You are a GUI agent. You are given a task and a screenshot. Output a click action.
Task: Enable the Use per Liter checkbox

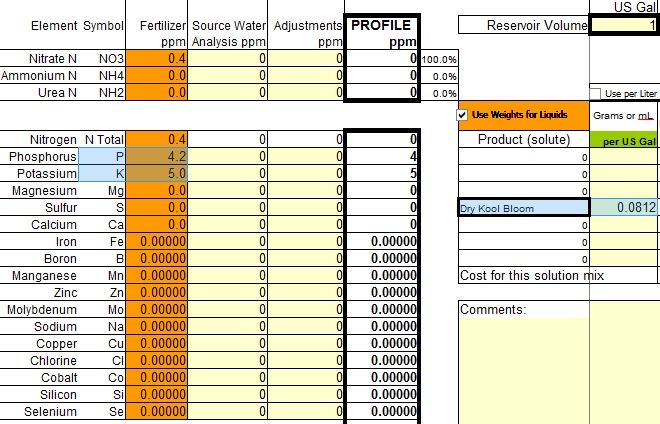pos(596,93)
